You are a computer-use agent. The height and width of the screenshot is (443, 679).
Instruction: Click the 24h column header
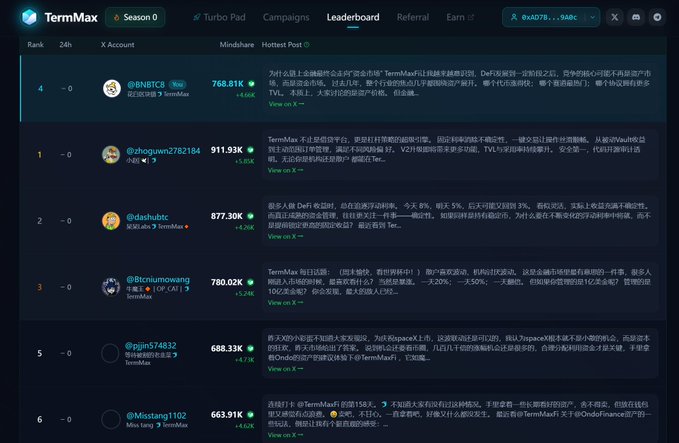[x=65, y=45]
